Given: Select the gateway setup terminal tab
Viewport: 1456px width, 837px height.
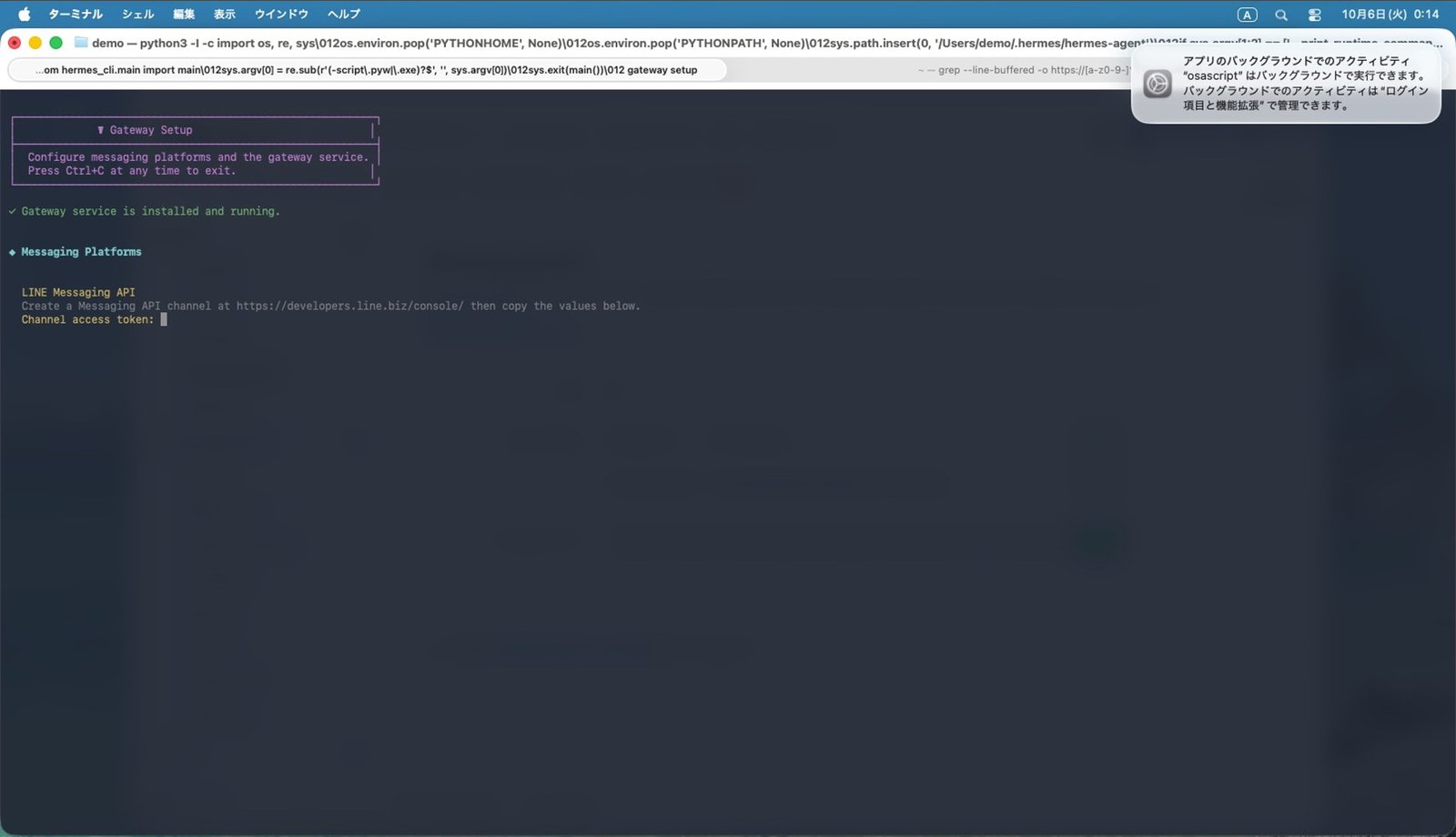Looking at the screenshot, I should click(367, 70).
